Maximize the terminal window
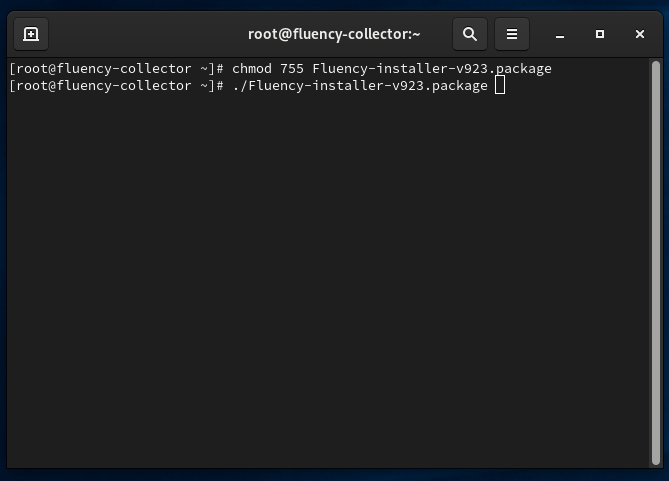Viewport: 669px width, 481px height. (x=599, y=34)
